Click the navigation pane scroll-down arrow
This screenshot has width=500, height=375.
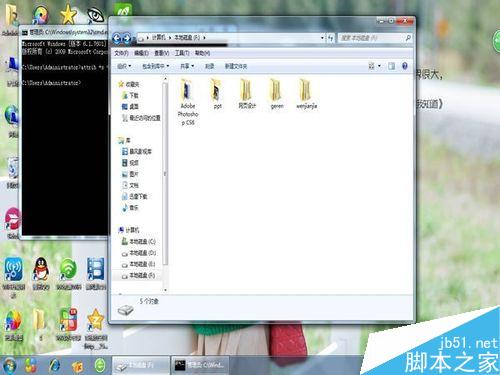coord(165,290)
